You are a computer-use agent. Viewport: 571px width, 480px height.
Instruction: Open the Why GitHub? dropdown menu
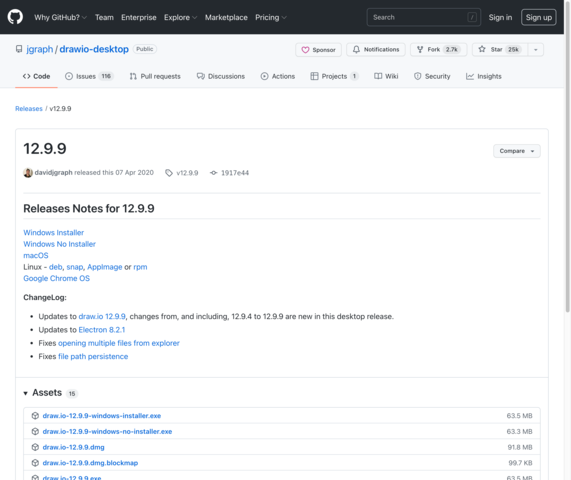60,17
